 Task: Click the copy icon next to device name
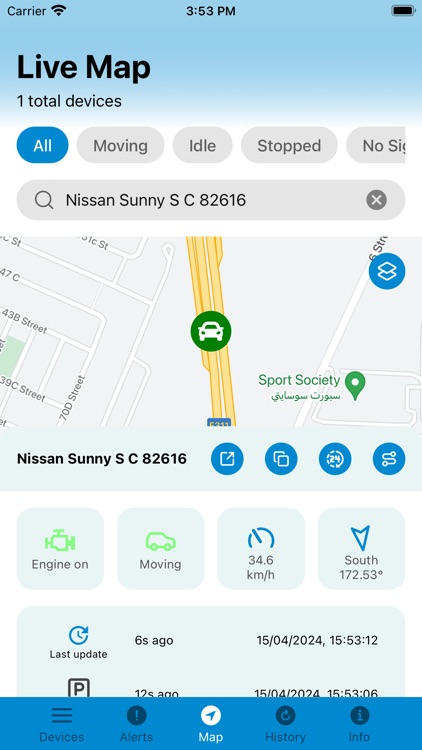coord(281,459)
